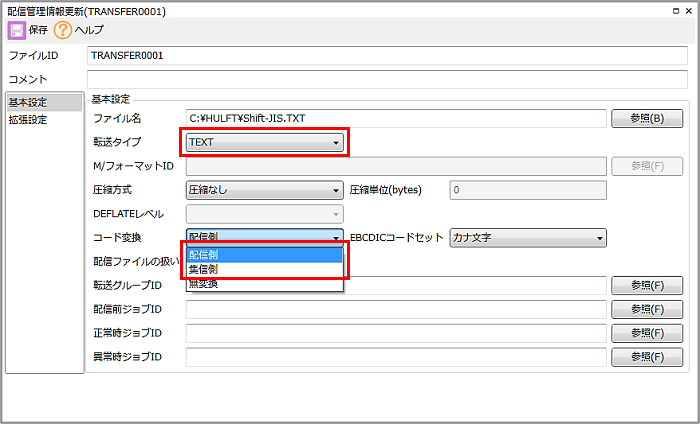The image size is (700, 424).
Task: Click 参照(F) button for 転送グループID
Action: point(647,286)
